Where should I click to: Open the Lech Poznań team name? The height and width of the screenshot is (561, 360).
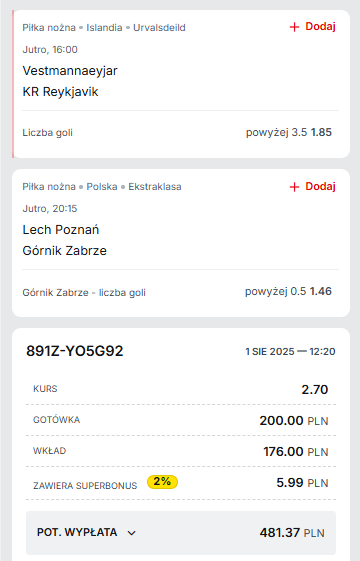click(61, 230)
